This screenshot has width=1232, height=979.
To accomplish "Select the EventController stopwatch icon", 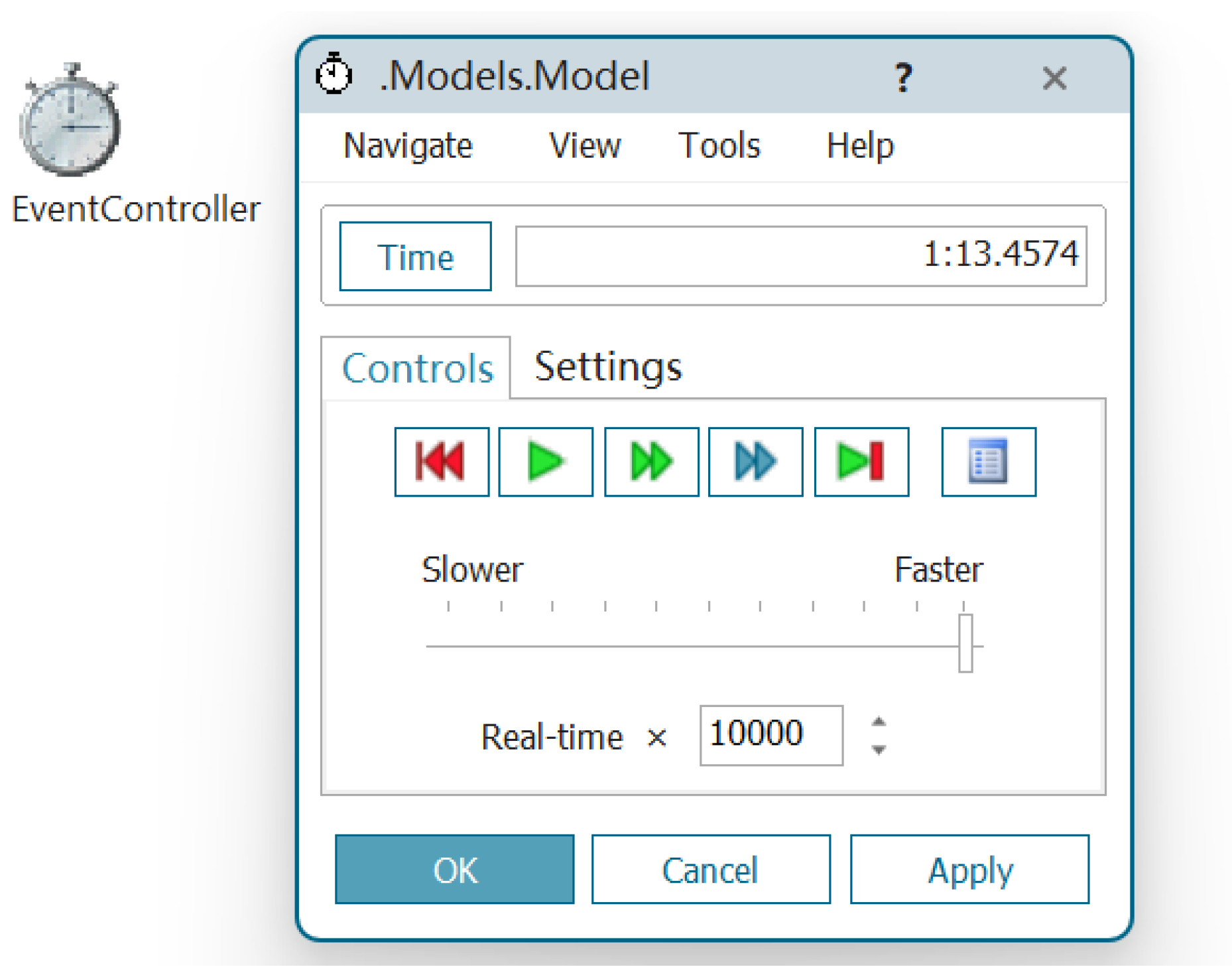I will coord(71,121).
